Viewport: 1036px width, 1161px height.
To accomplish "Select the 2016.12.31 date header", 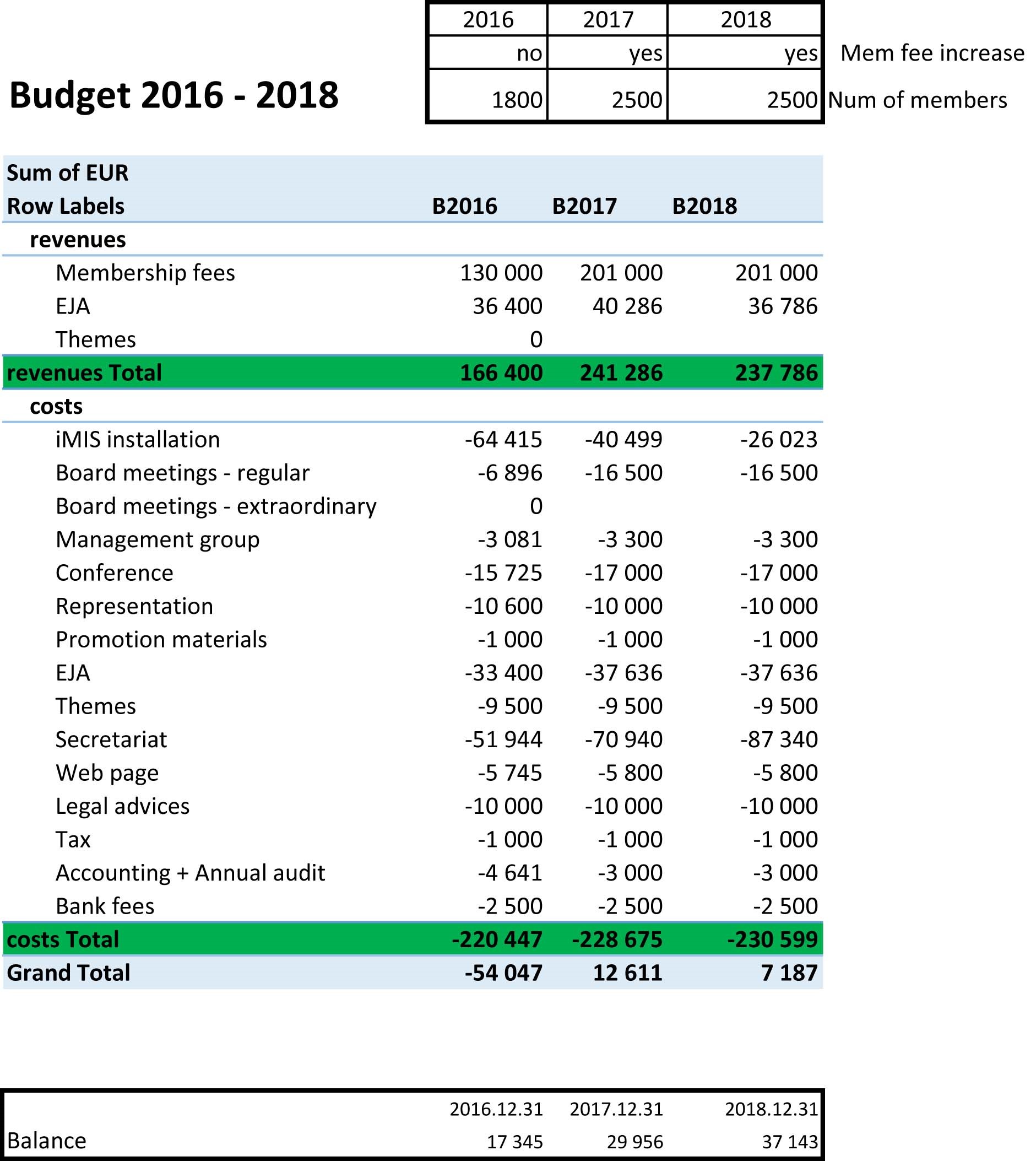I will (496, 1109).
